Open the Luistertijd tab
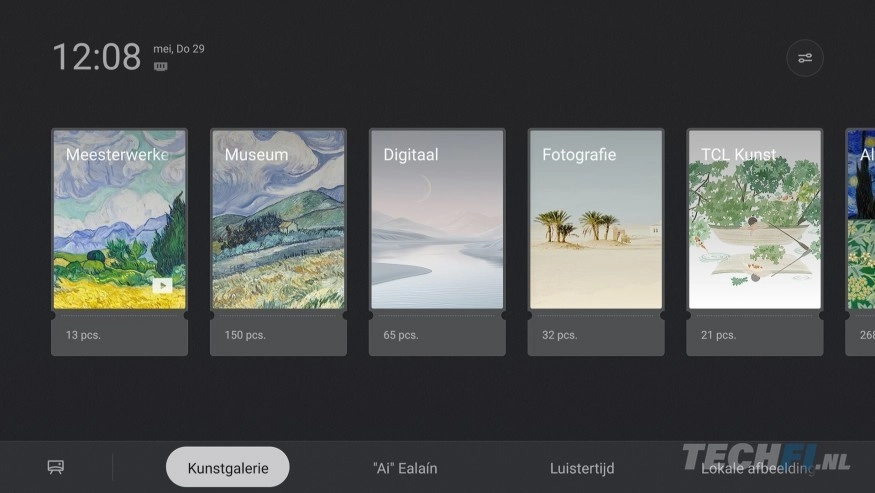This screenshot has height=493, width=875. pos(582,468)
